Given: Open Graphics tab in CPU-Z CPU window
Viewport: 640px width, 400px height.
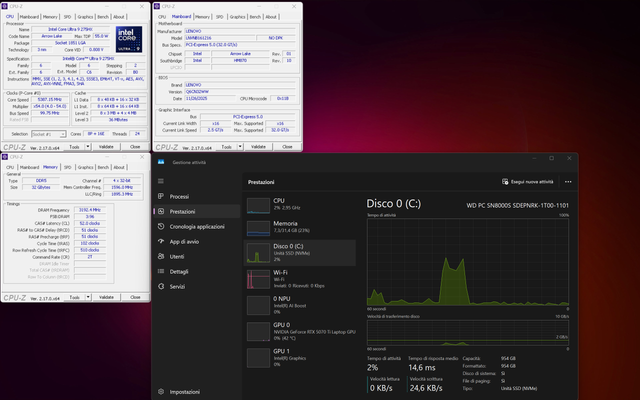Looking at the screenshot, I should tap(85, 17).
